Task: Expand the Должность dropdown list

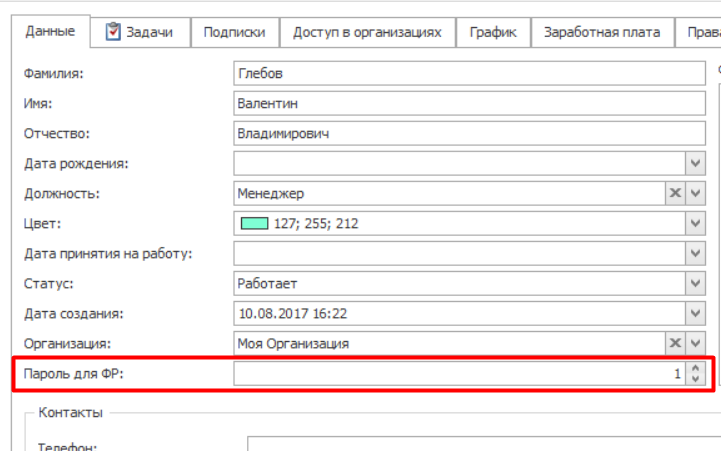Action: click(696, 193)
